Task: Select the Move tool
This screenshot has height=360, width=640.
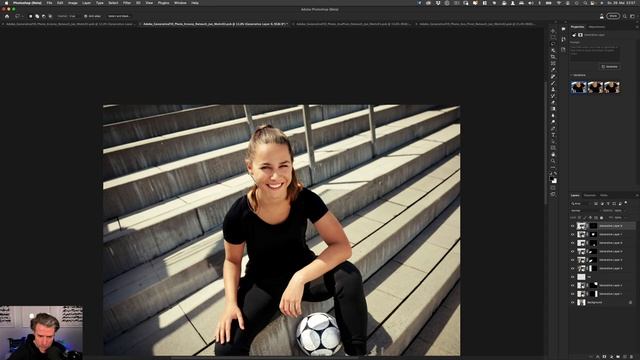Action: [553, 31]
